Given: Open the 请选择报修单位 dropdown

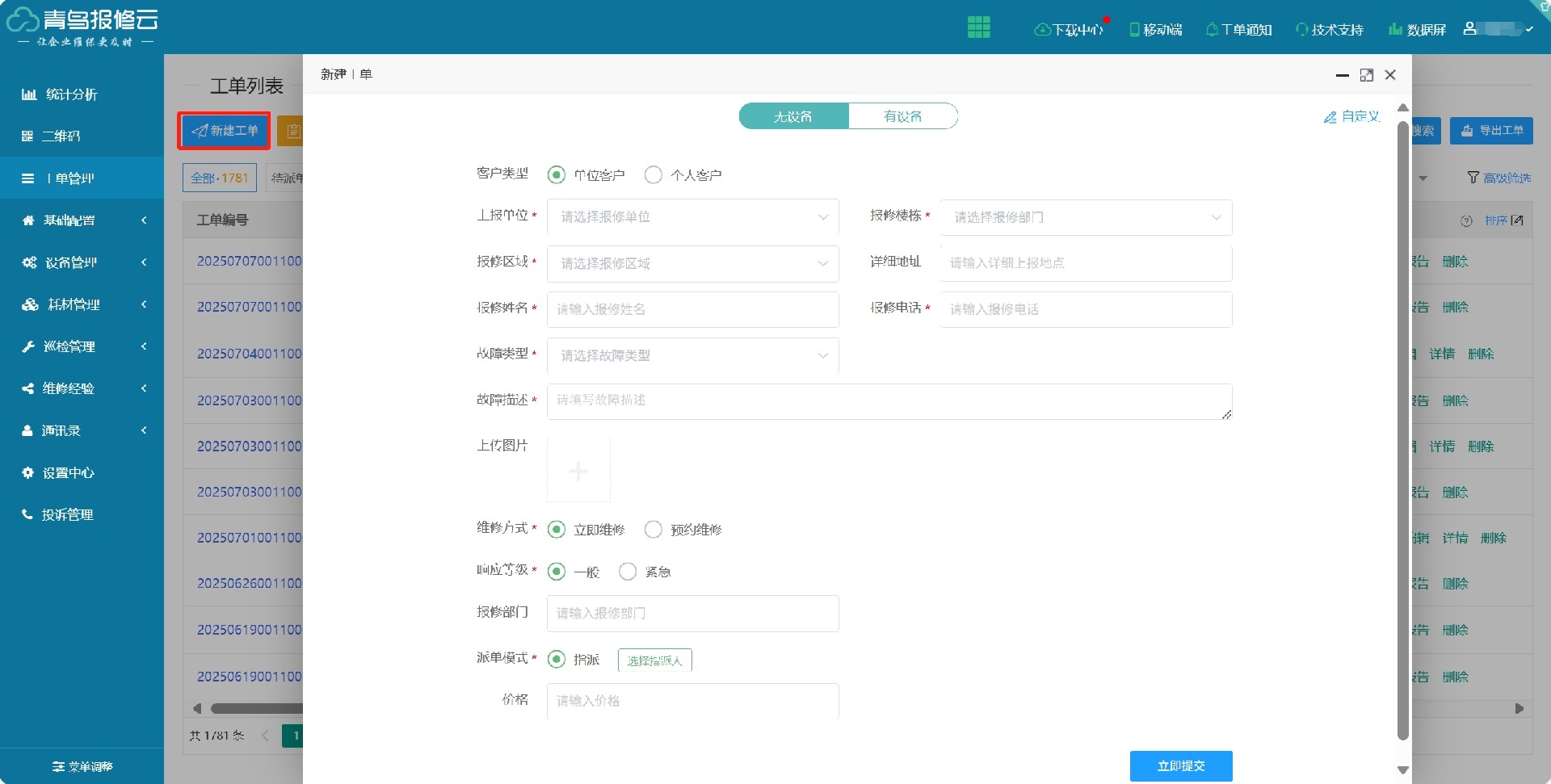Looking at the screenshot, I should click(x=692, y=216).
